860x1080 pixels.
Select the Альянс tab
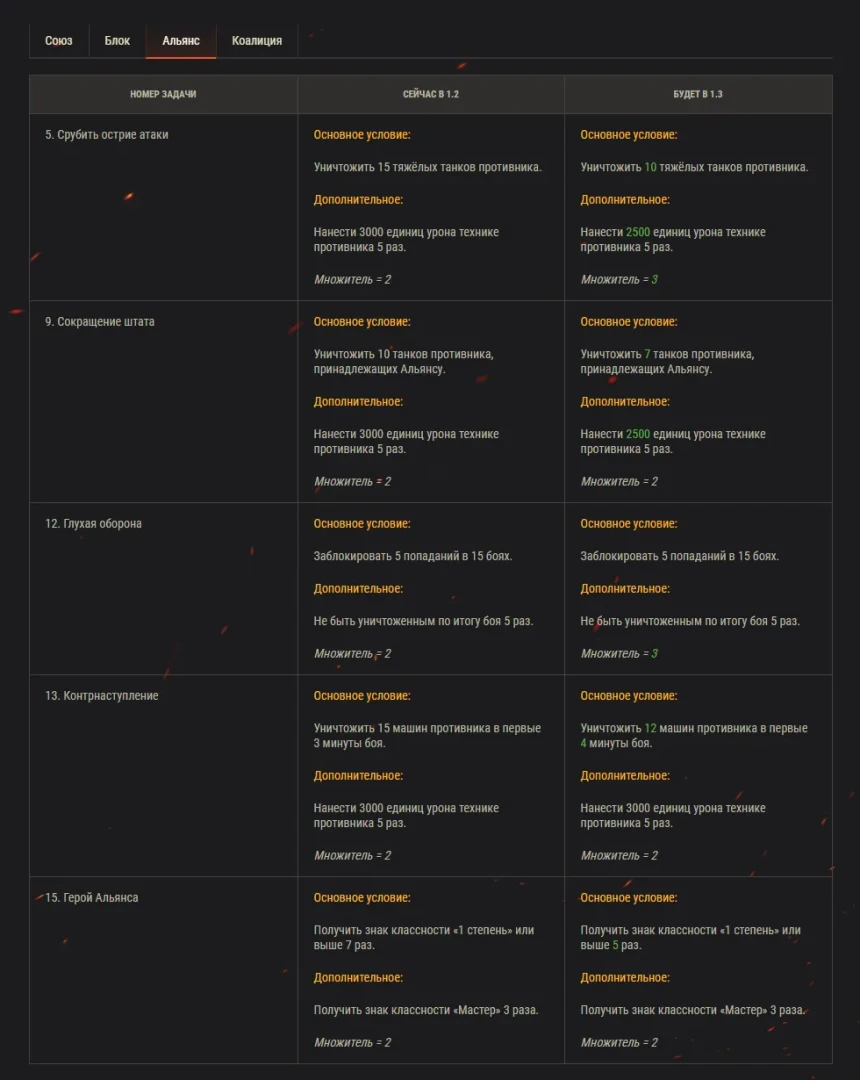tap(181, 41)
